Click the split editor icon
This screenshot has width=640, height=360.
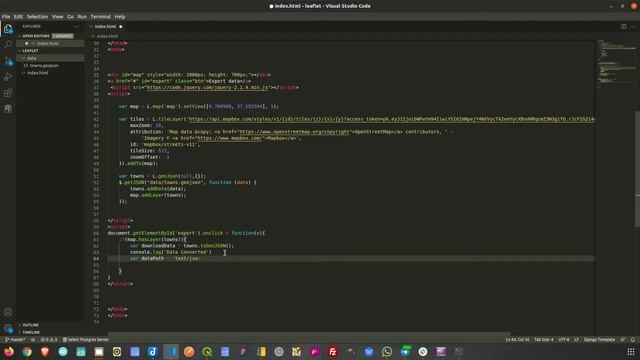pyautogui.click(x=623, y=26)
